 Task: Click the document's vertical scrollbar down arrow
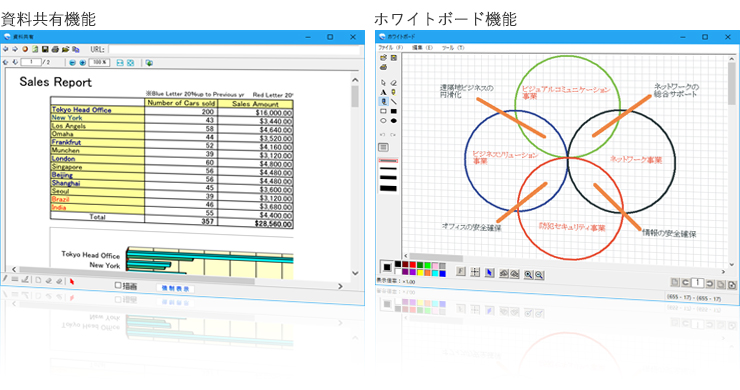click(x=355, y=273)
